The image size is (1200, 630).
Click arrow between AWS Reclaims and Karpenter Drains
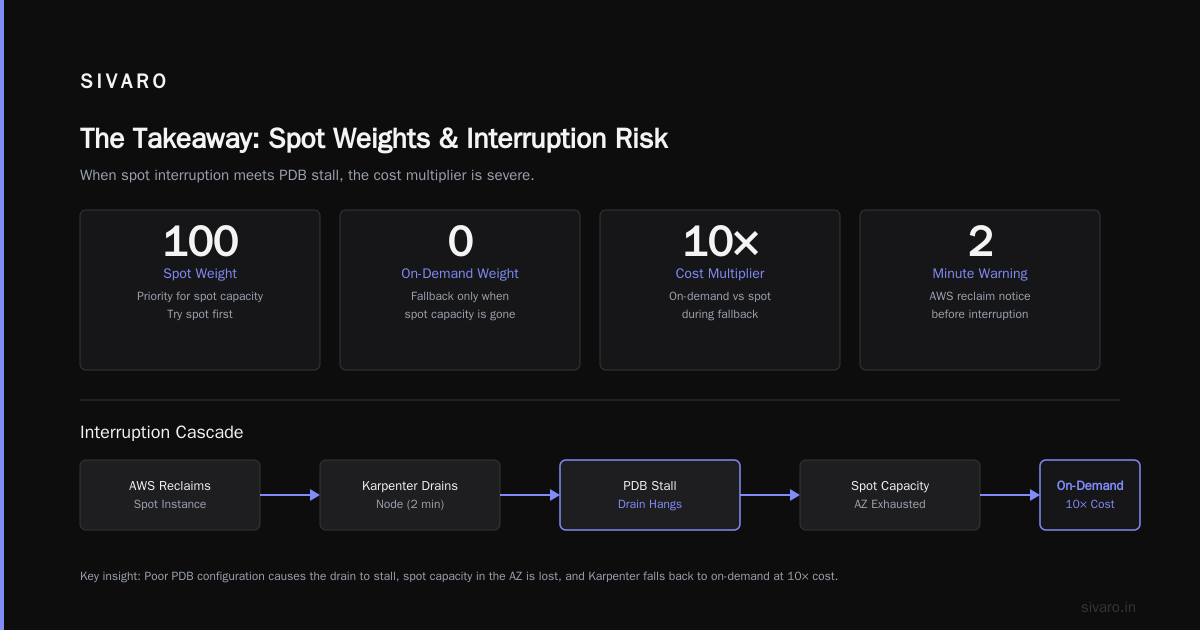point(290,495)
